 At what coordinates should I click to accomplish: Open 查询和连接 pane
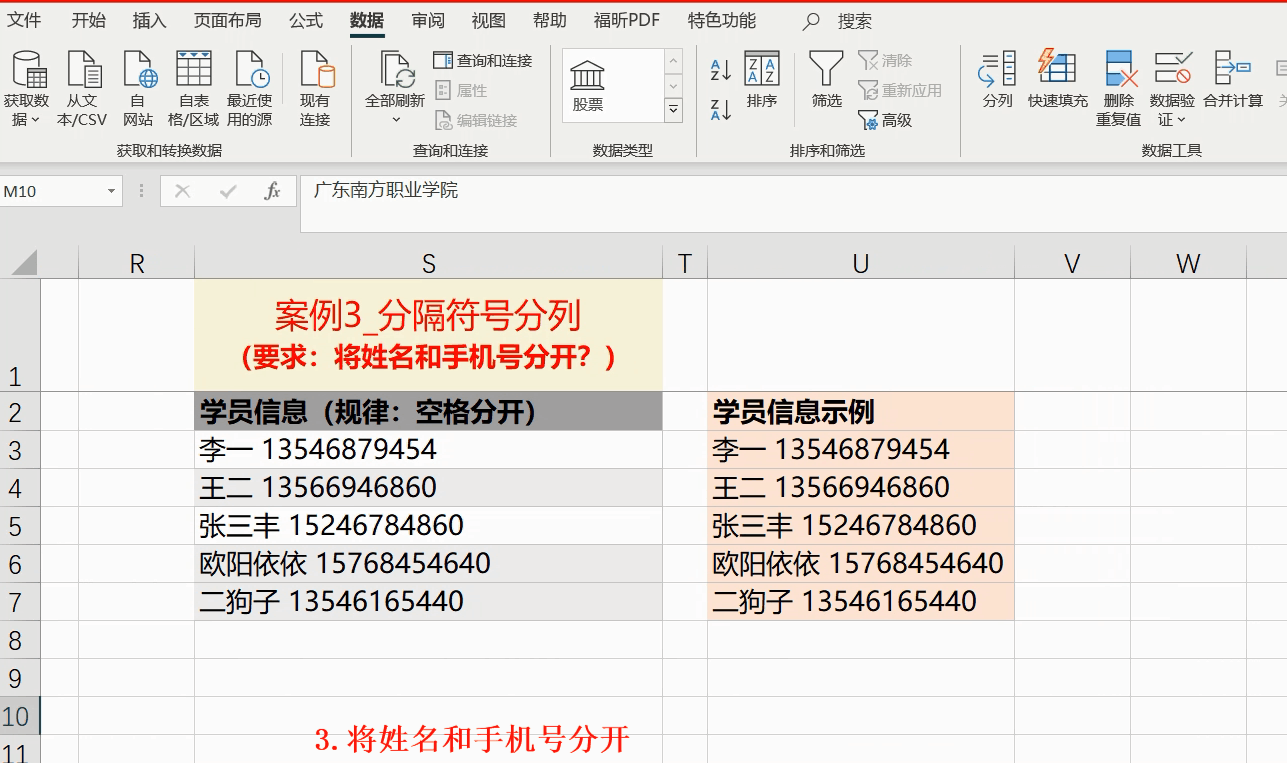click(483, 61)
